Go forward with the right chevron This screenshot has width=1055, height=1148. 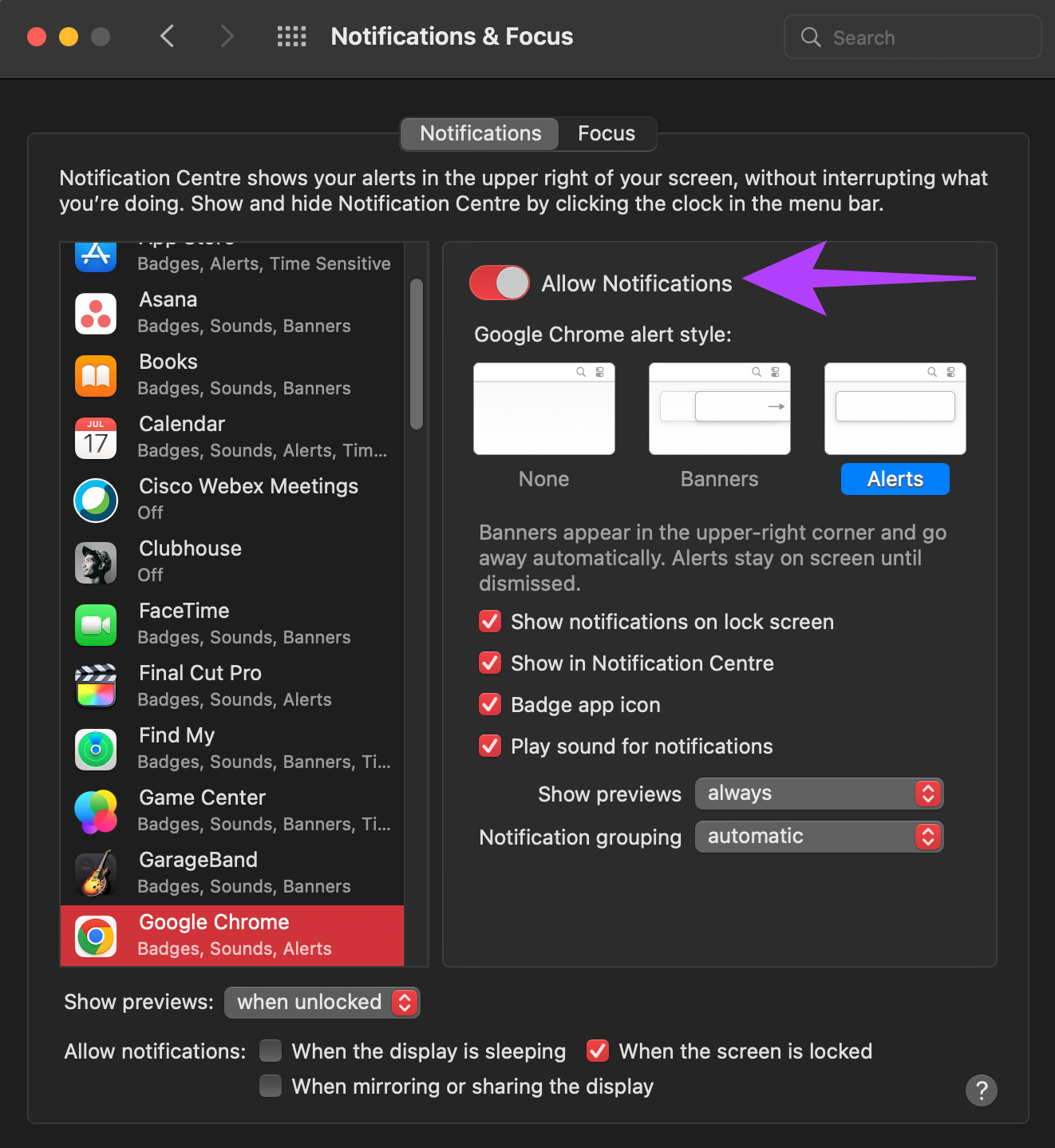(227, 36)
